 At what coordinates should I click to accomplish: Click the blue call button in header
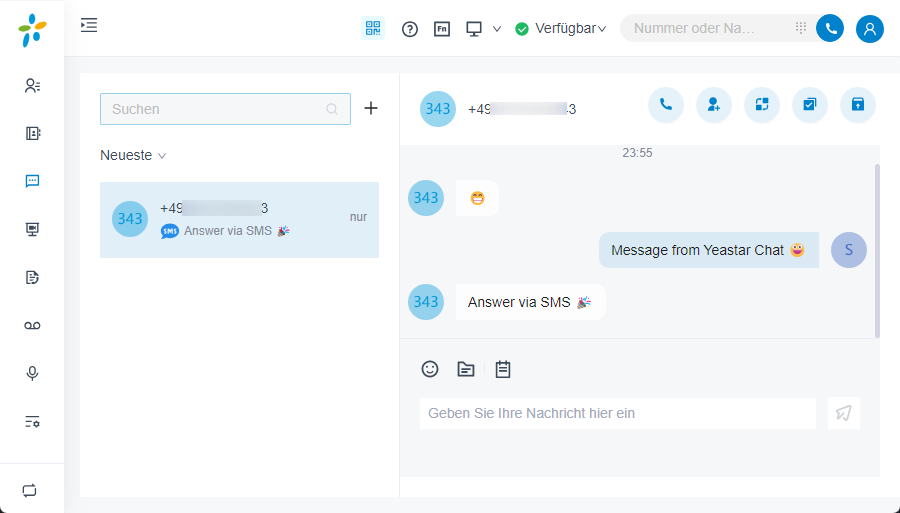click(830, 28)
